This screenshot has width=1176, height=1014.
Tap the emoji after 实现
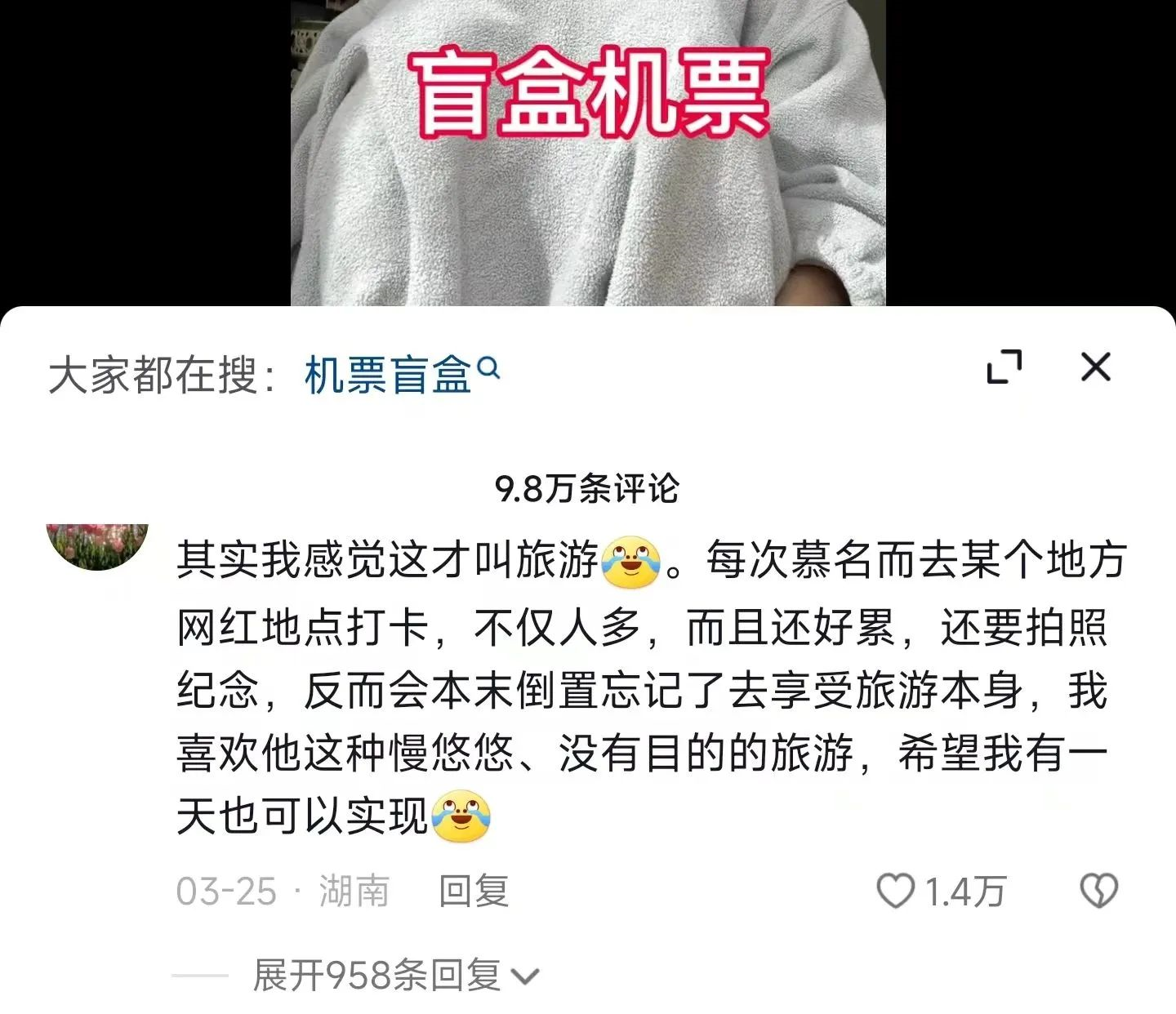tap(461, 816)
